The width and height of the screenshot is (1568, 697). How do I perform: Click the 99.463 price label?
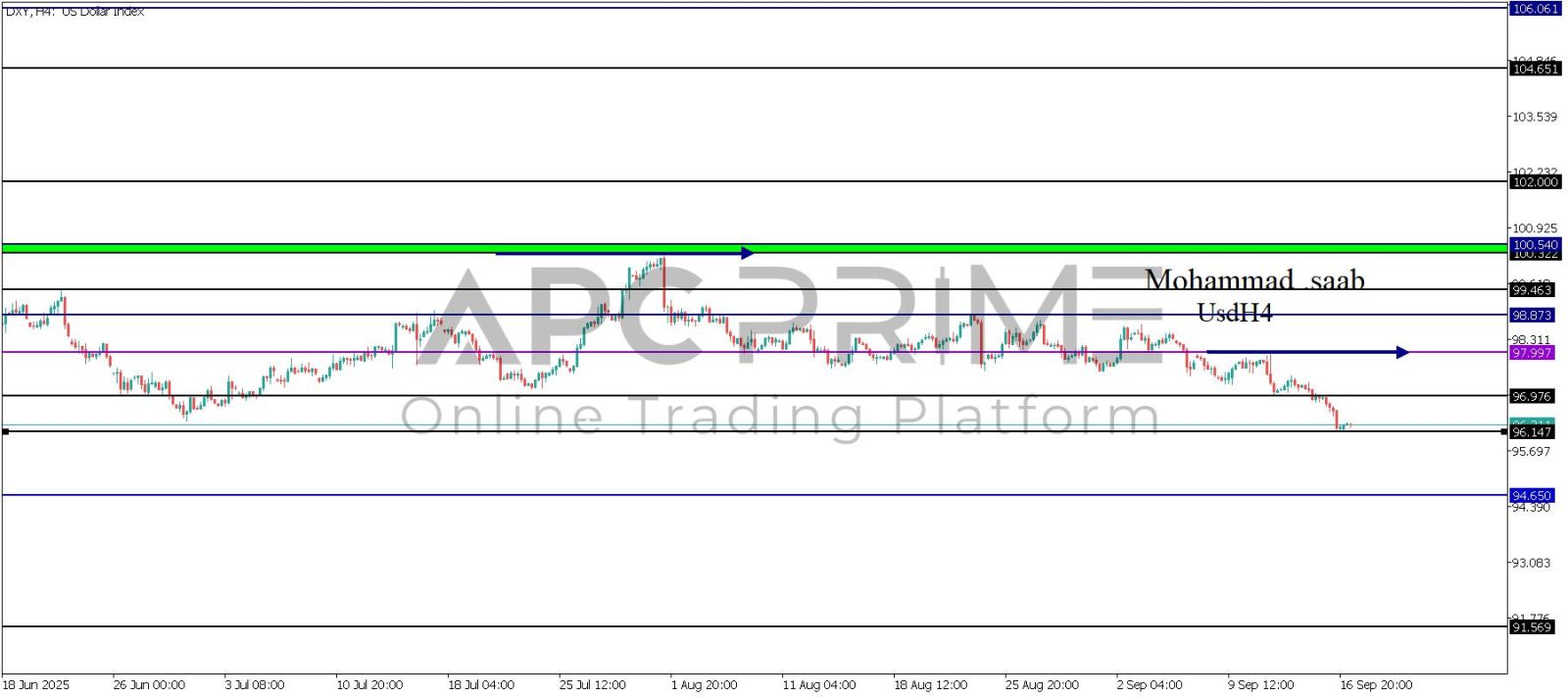click(x=1532, y=290)
